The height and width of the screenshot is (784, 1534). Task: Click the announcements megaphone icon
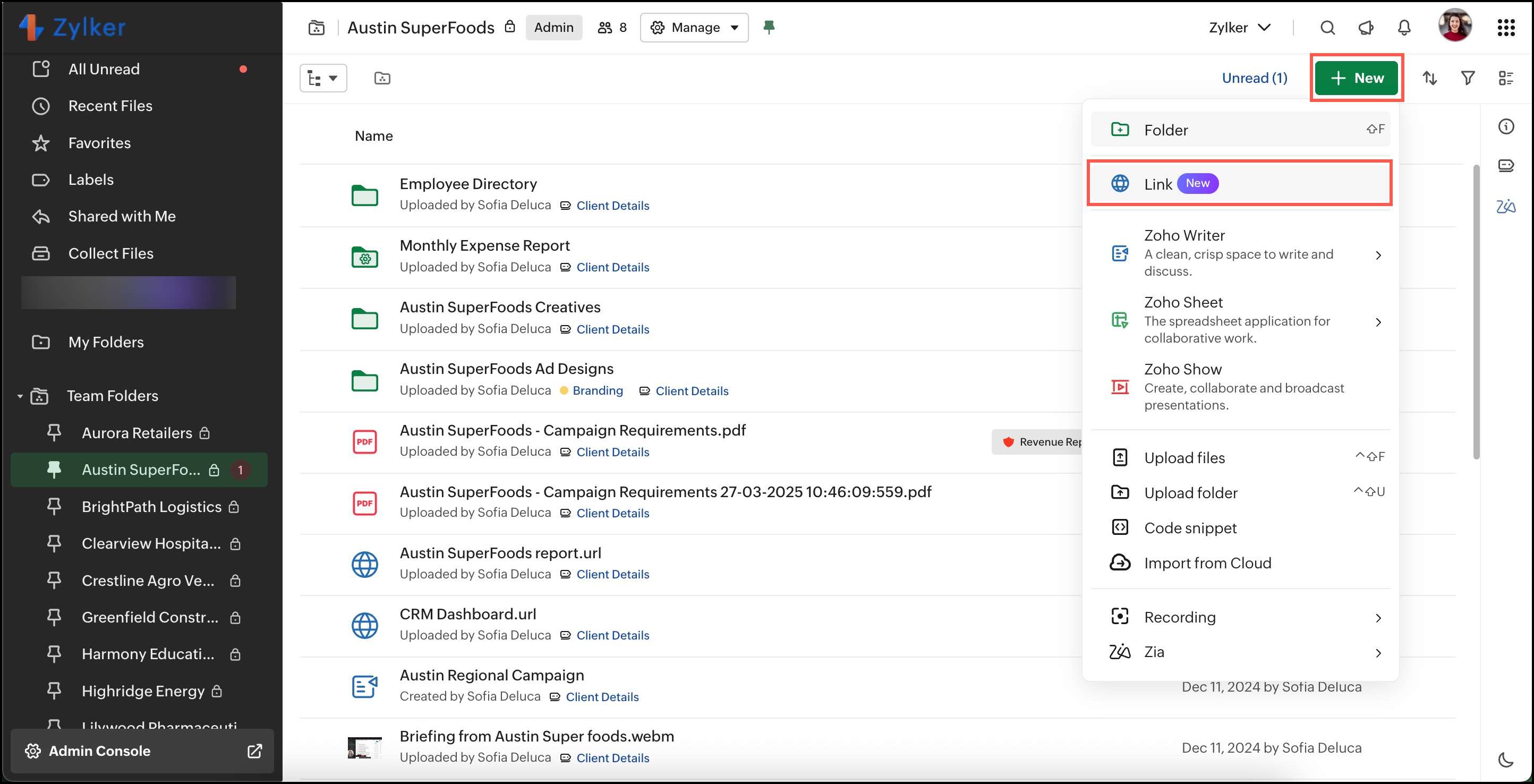tap(1366, 28)
